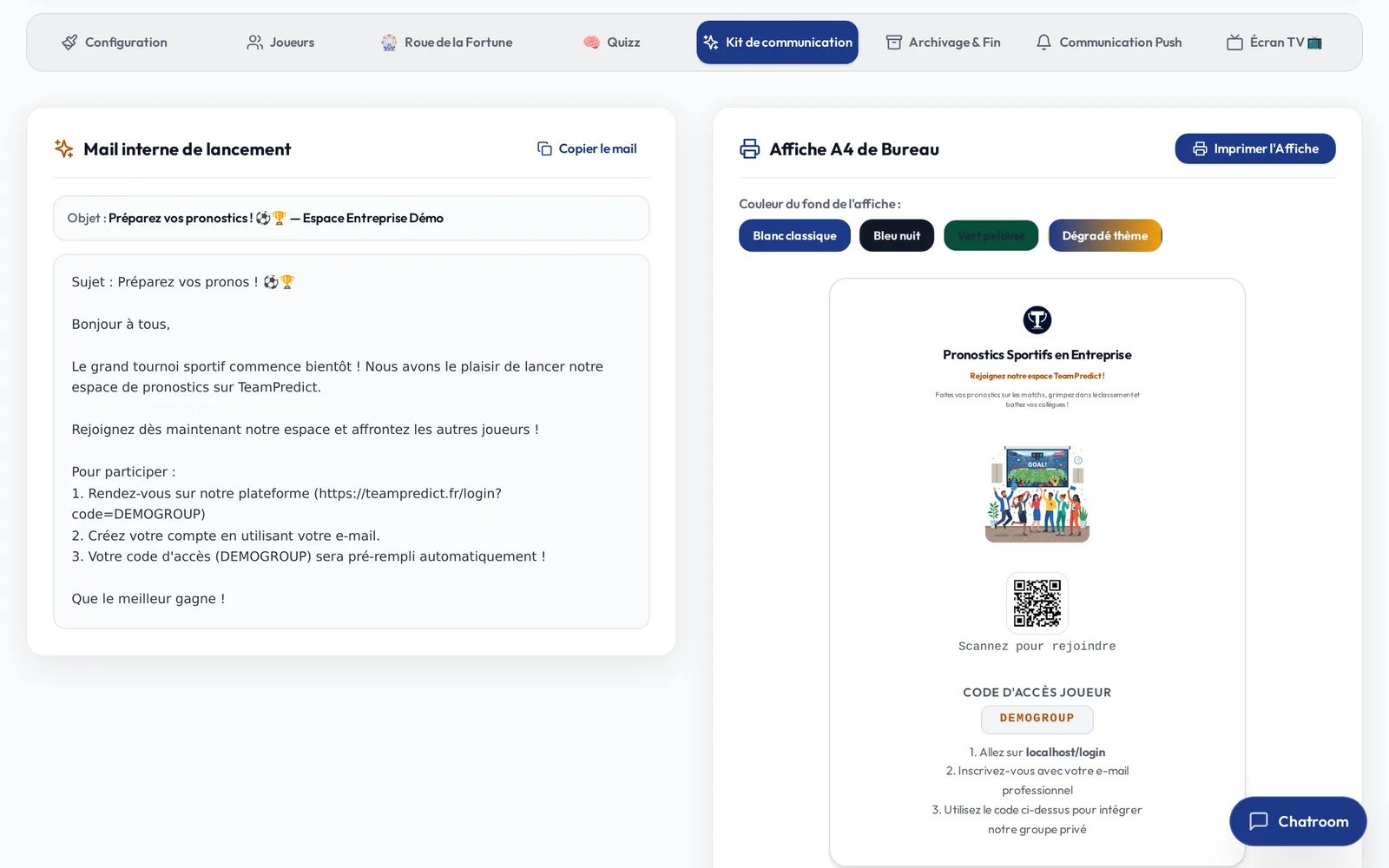Screen dimensions: 1389x868
Task: Click the bell icon for Communication Push
Action: (1043, 43)
